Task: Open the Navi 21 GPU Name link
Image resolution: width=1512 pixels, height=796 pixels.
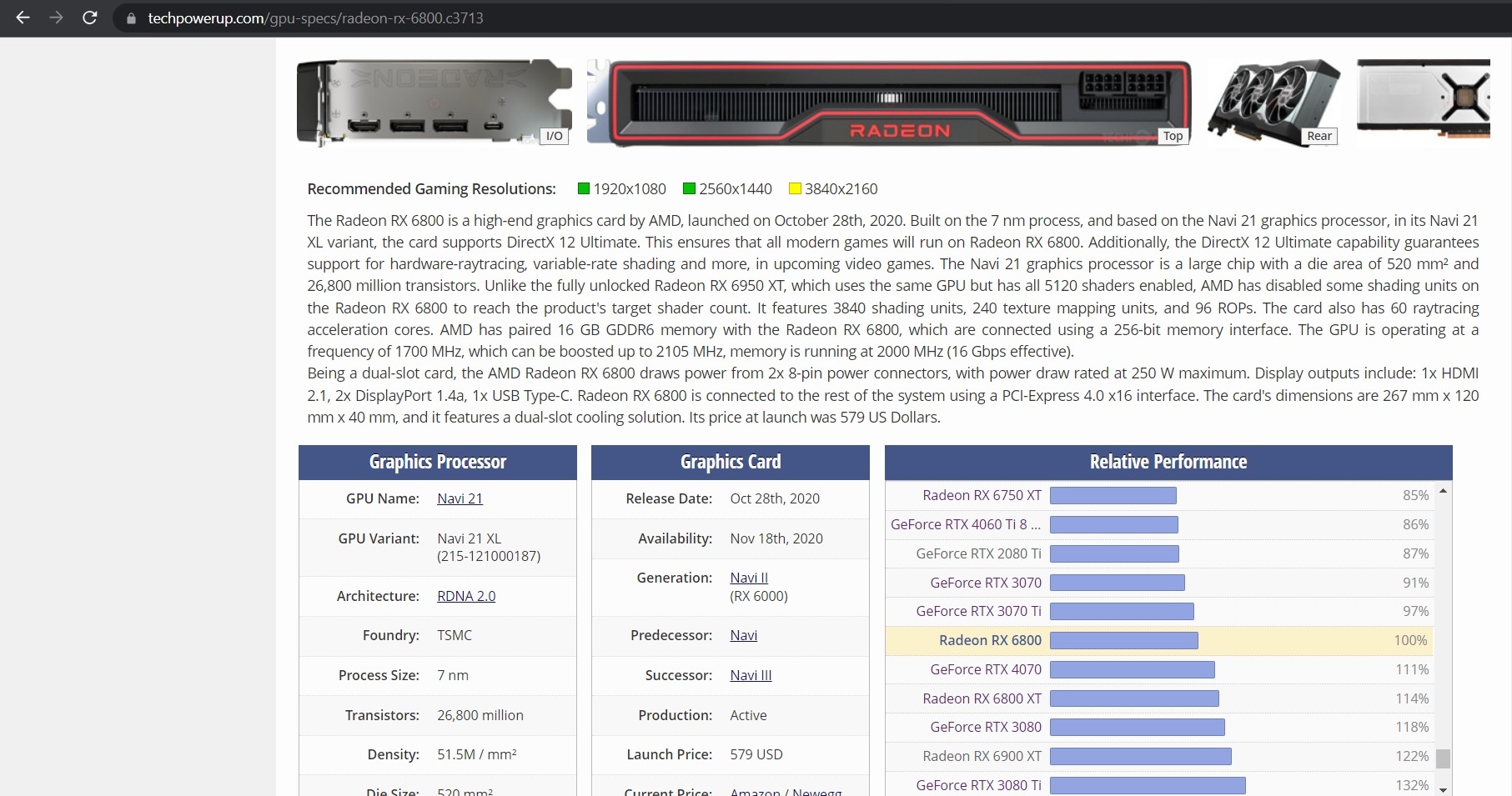Action: 460,498
